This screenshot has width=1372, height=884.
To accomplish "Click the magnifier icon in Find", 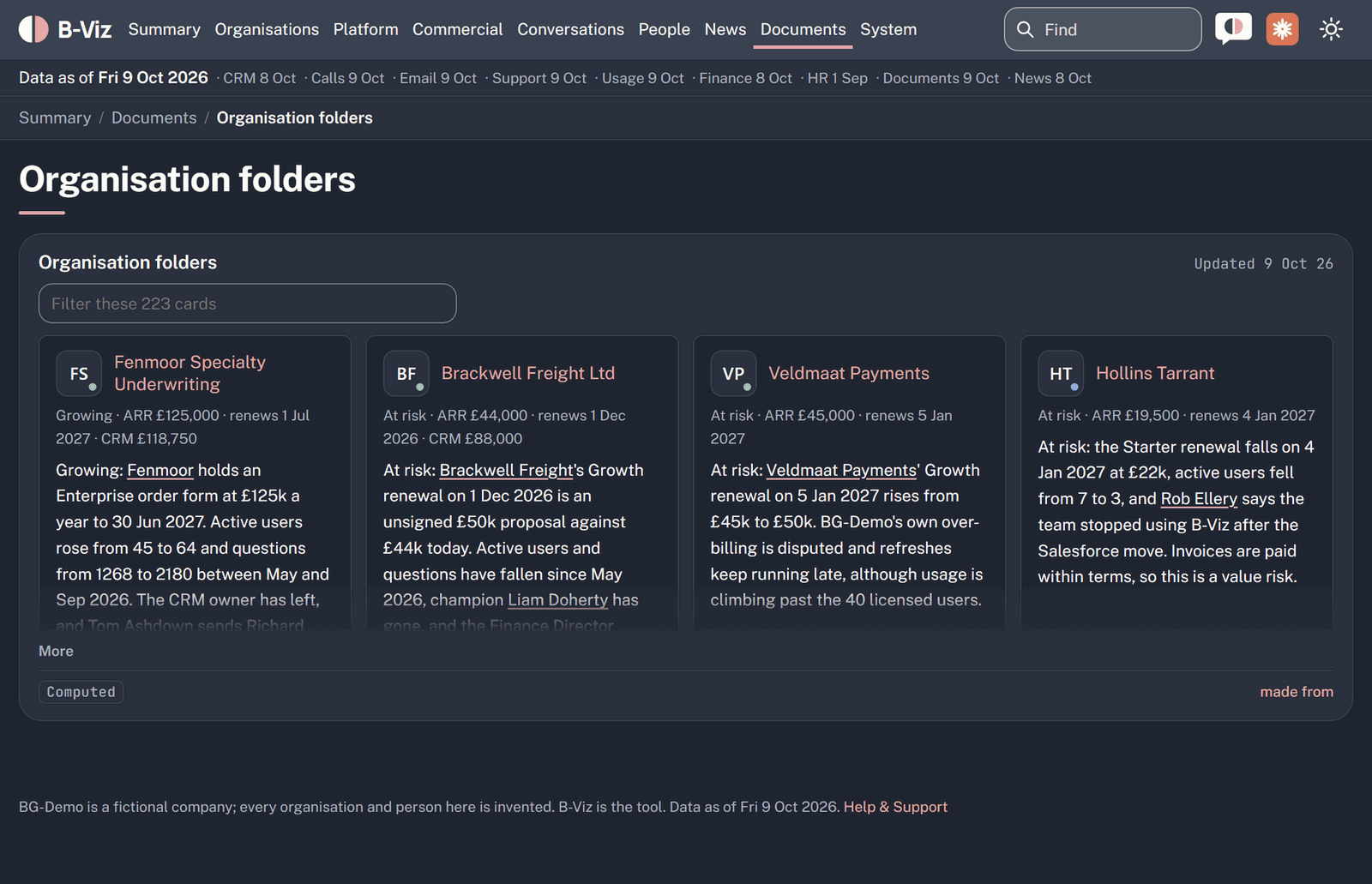I will (1025, 29).
